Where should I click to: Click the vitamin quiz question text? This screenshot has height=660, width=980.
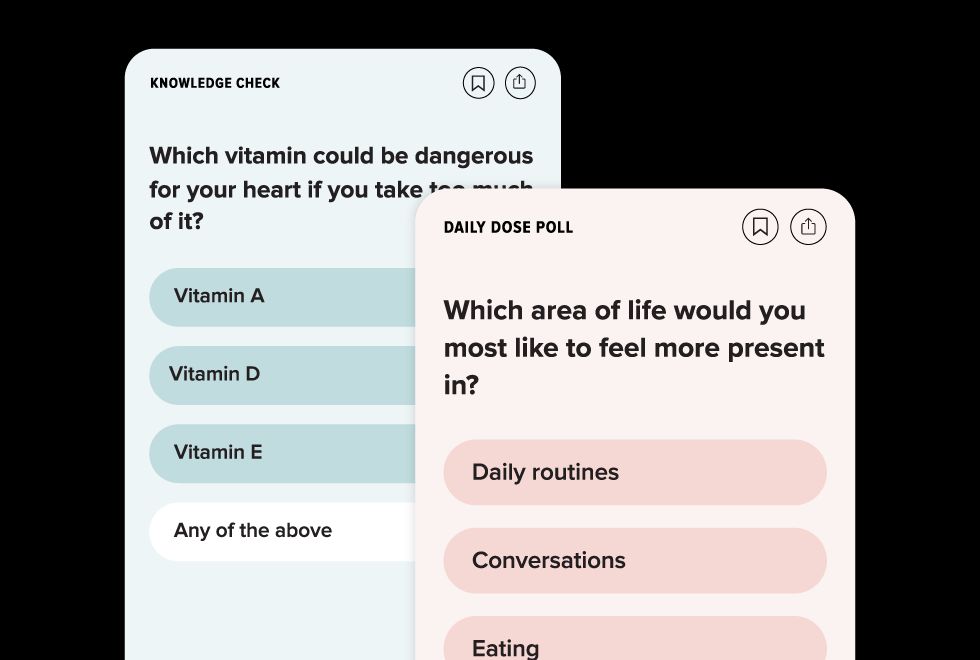(300, 188)
